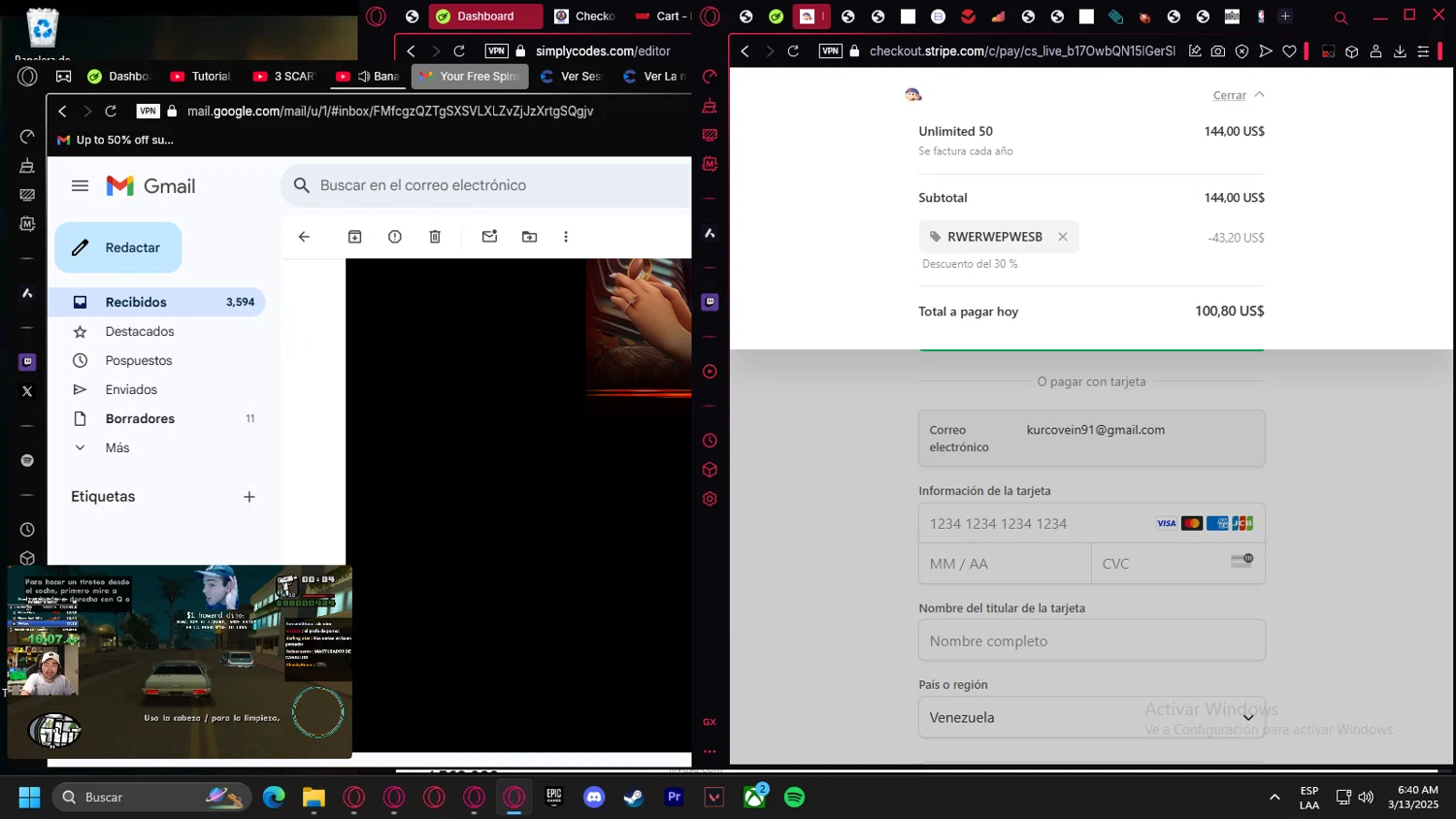
Task: Click the simplycodes.com/editor address bar
Action: click(x=603, y=51)
